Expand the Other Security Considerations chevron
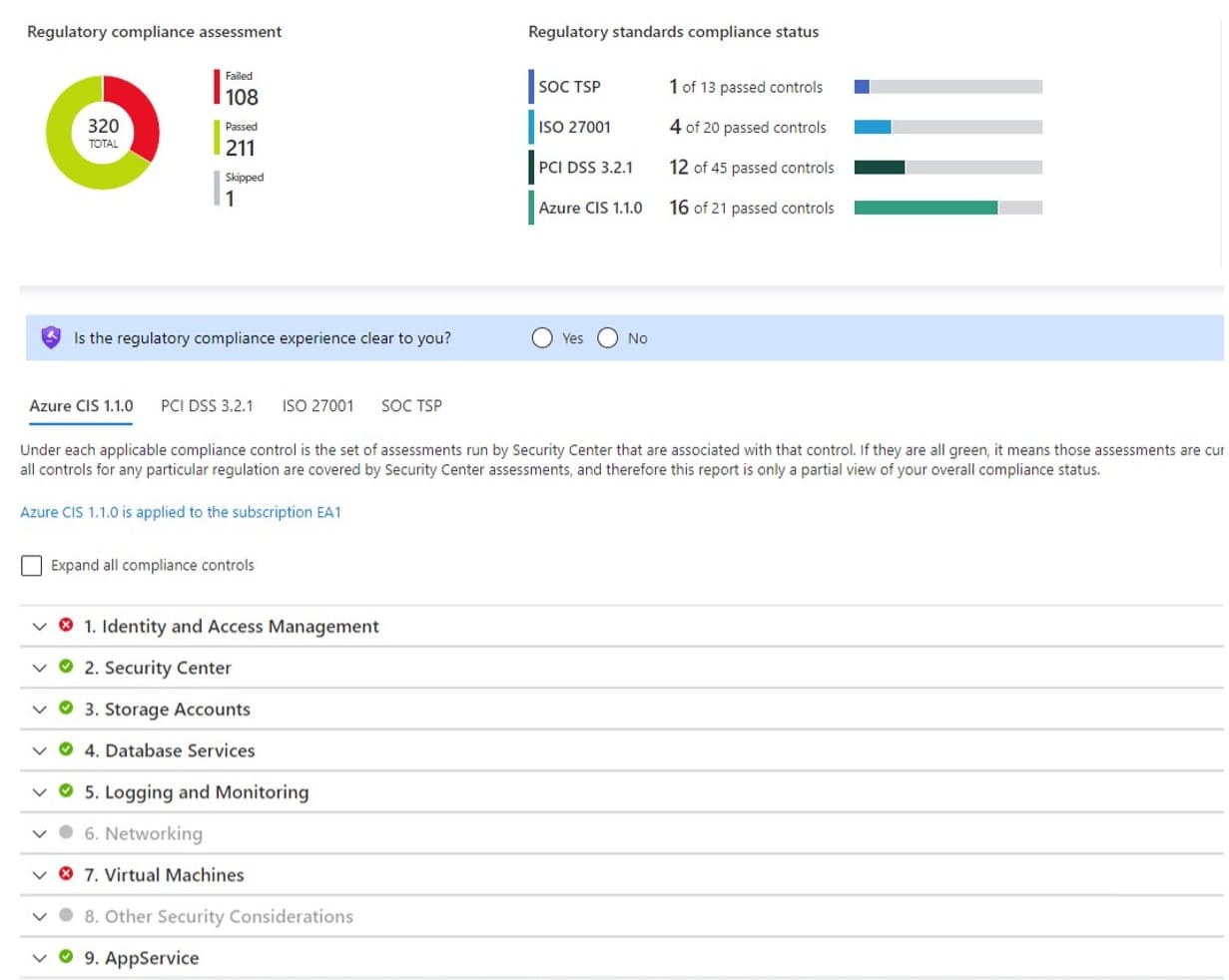The width and height of the screenshot is (1229, 980). 39,916
